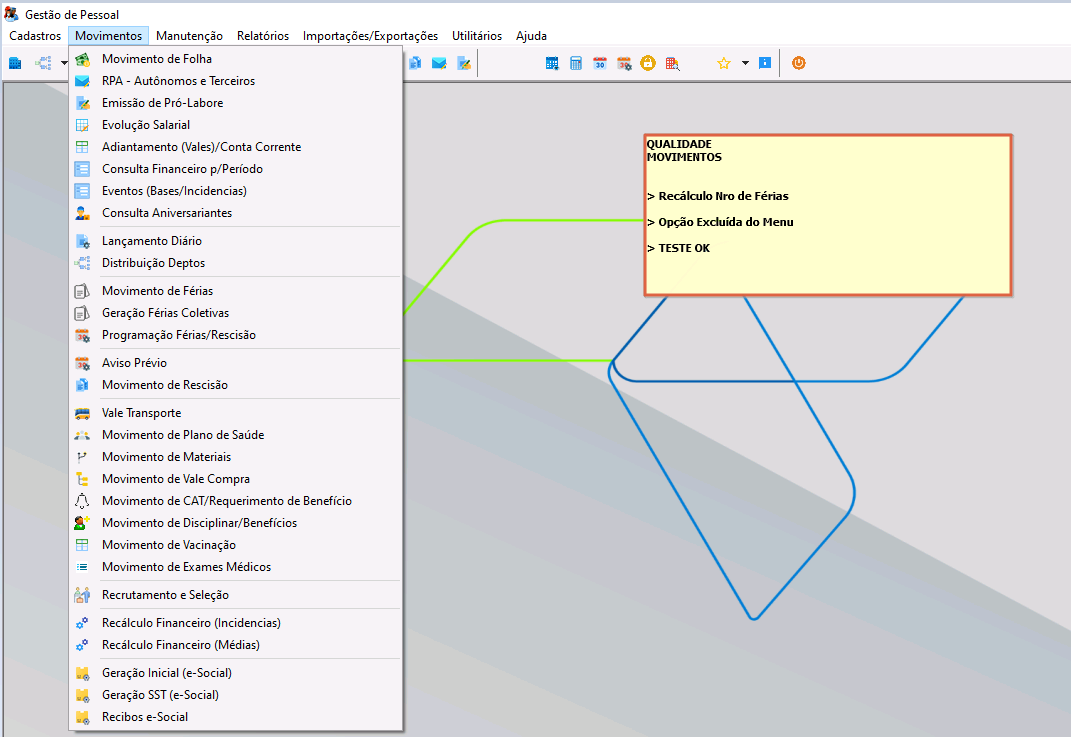Open Movimento de Disciplinar/Benefícios
The height and width of the screenshot is (737, 1071).
tap(236, 523)
